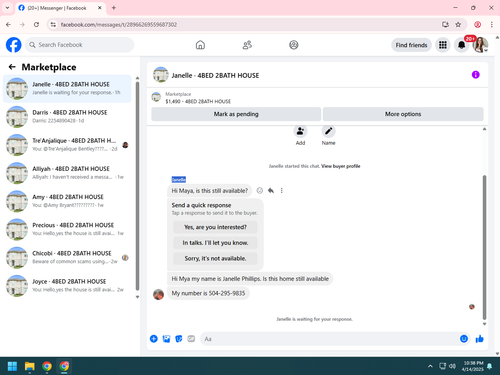This screenshot has width=500, height=375.
Task: Open the purple conversation information icon
Action: point(476,75)
